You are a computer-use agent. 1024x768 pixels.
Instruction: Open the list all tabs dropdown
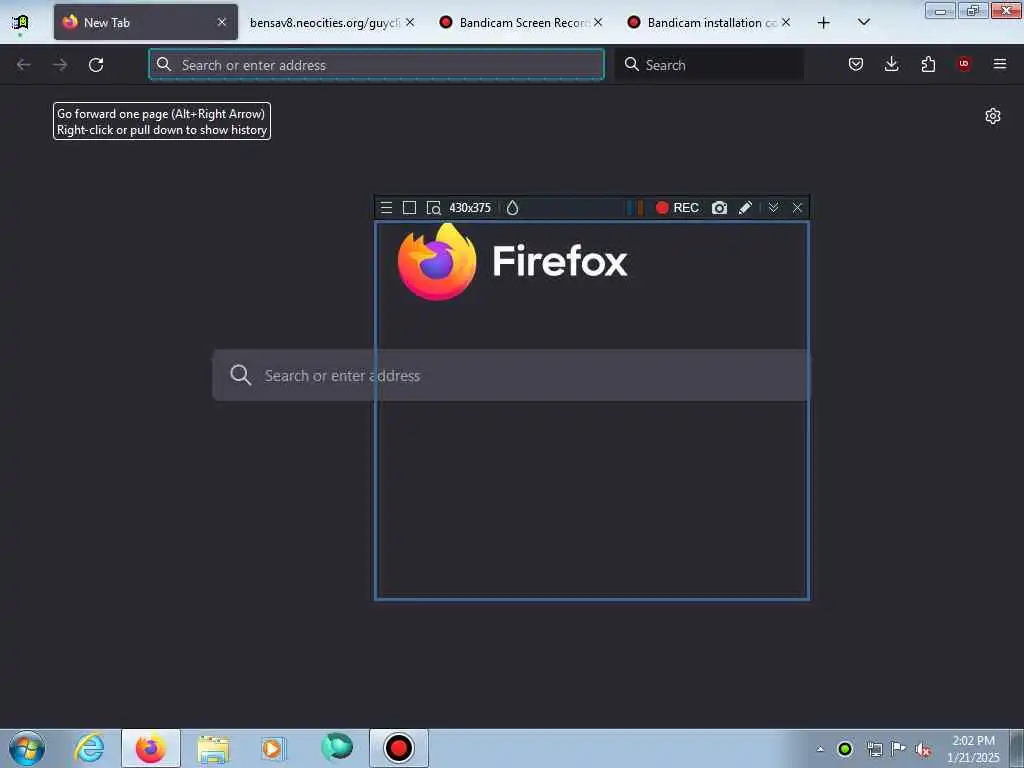pyautogui.click(x=863, y=22)
